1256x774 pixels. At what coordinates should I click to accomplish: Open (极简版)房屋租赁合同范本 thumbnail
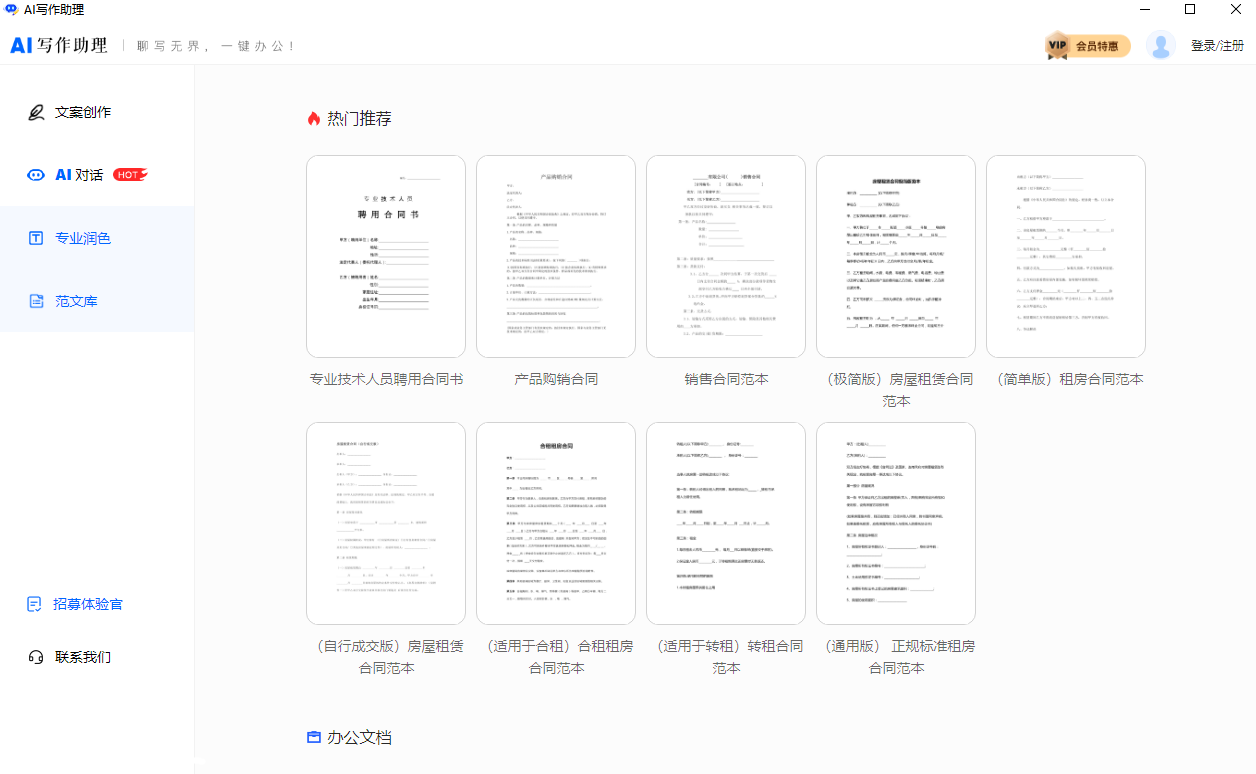pyautogui.click(x=896, y=256)
